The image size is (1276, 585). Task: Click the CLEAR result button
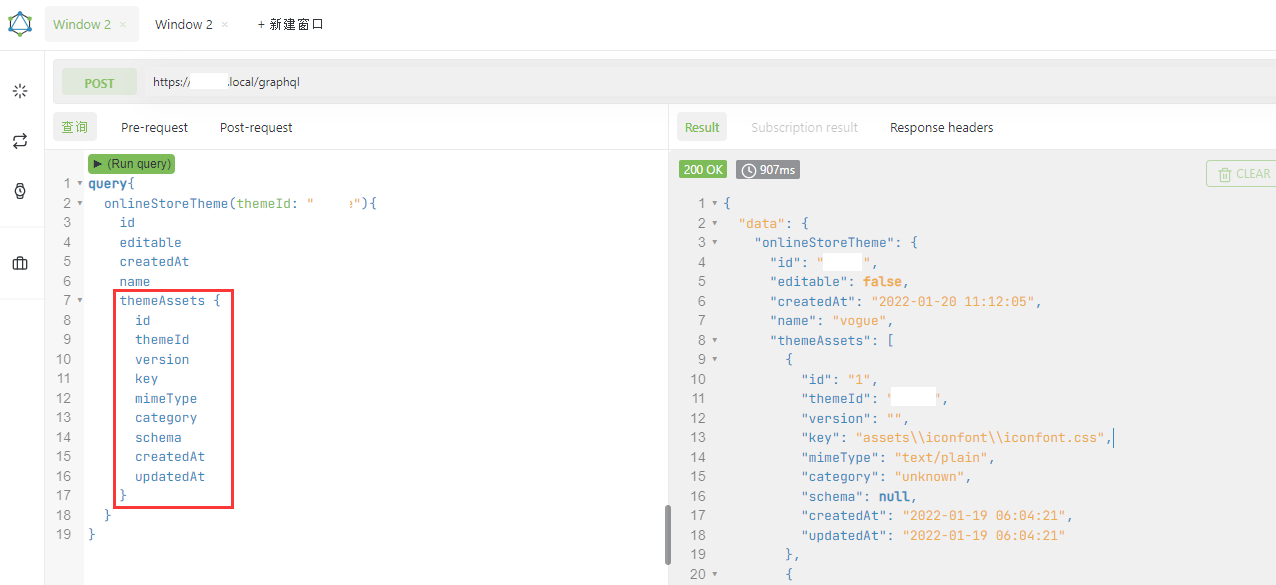tap(1240, 174)
